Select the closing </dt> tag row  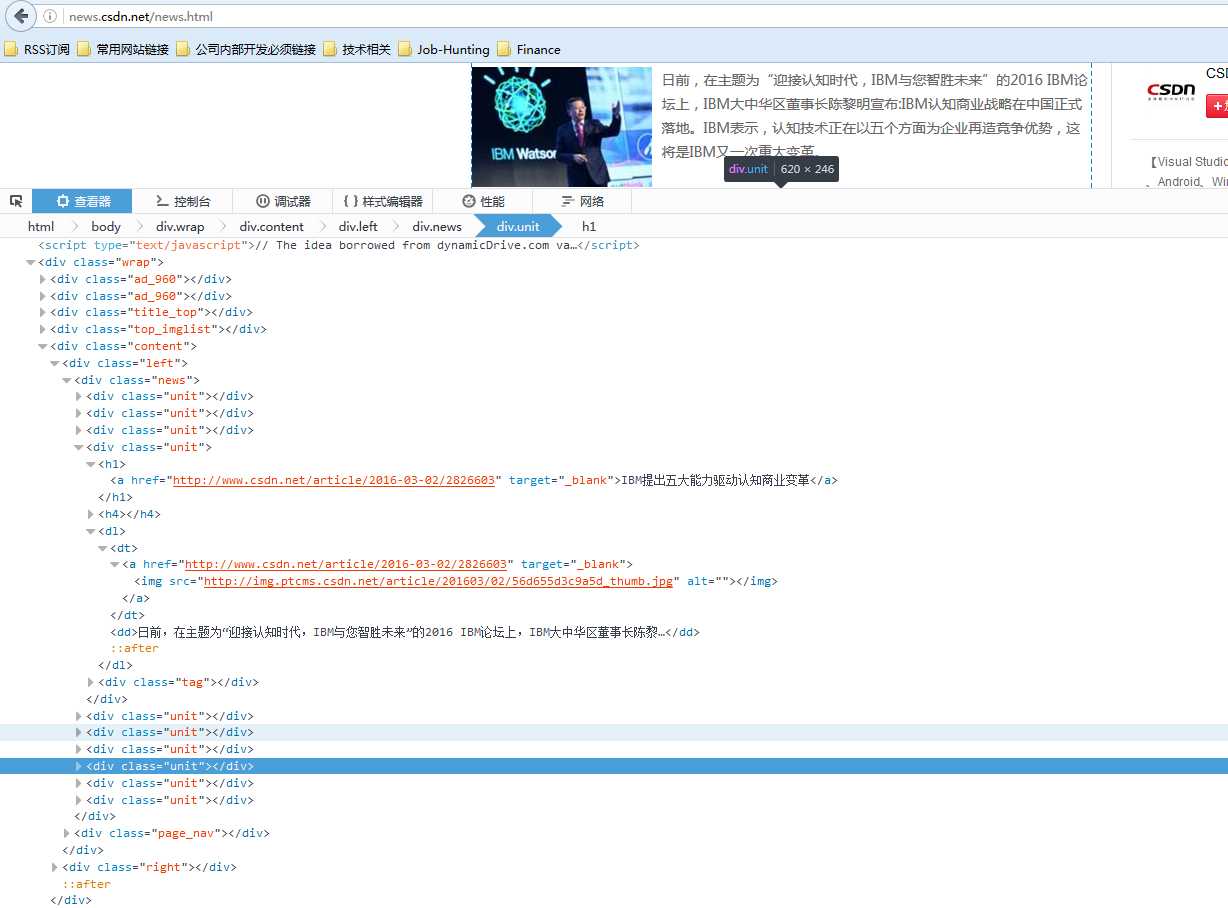127,615
